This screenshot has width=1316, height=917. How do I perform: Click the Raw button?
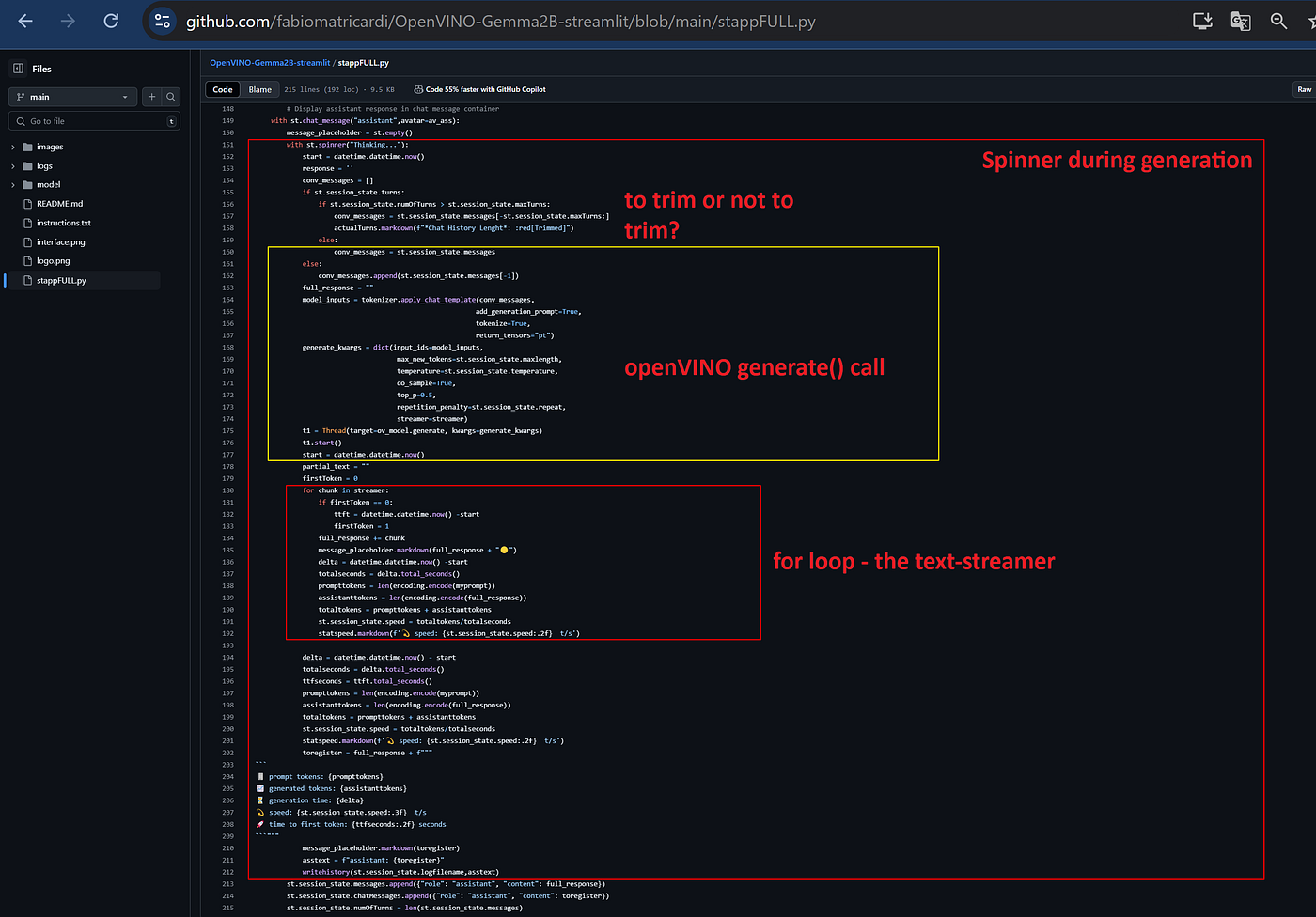pos(1305,90)
